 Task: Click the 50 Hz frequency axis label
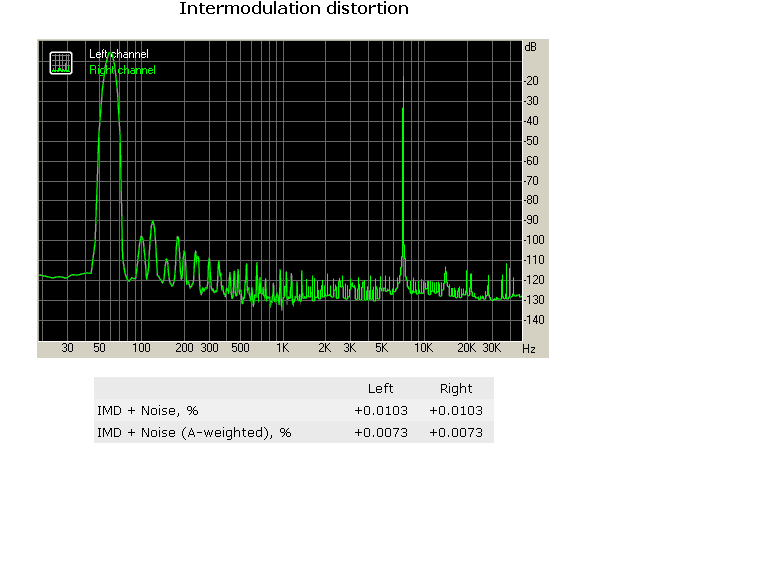99,348
